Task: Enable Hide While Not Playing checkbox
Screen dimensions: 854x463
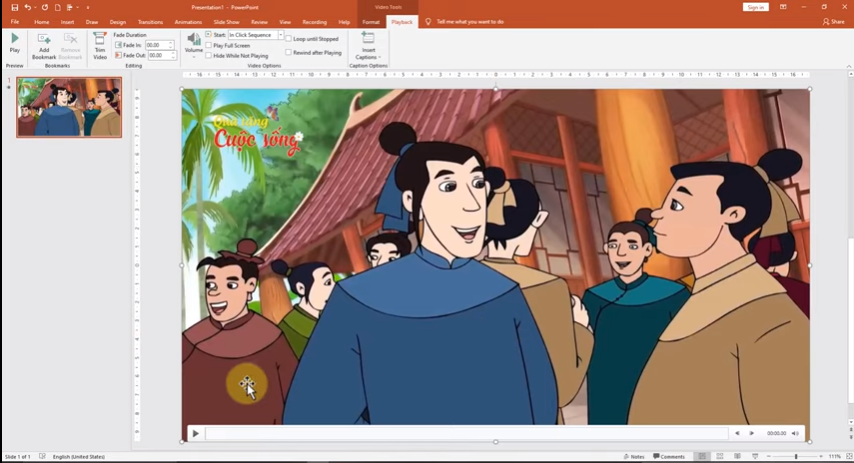Action: (x=209, y=56)
